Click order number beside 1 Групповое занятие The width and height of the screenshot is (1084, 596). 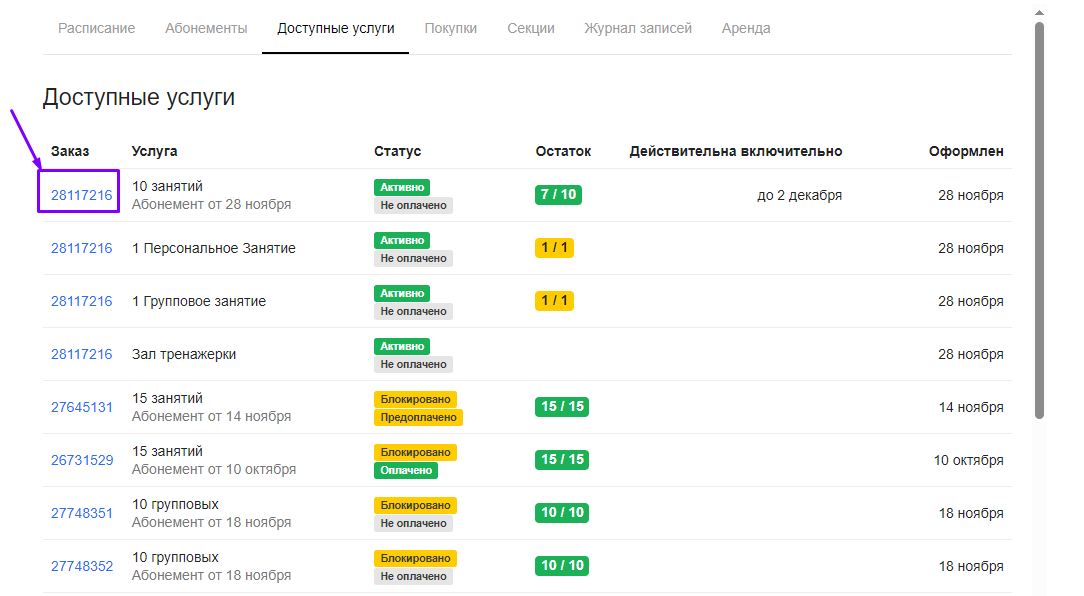click(81, 301)
